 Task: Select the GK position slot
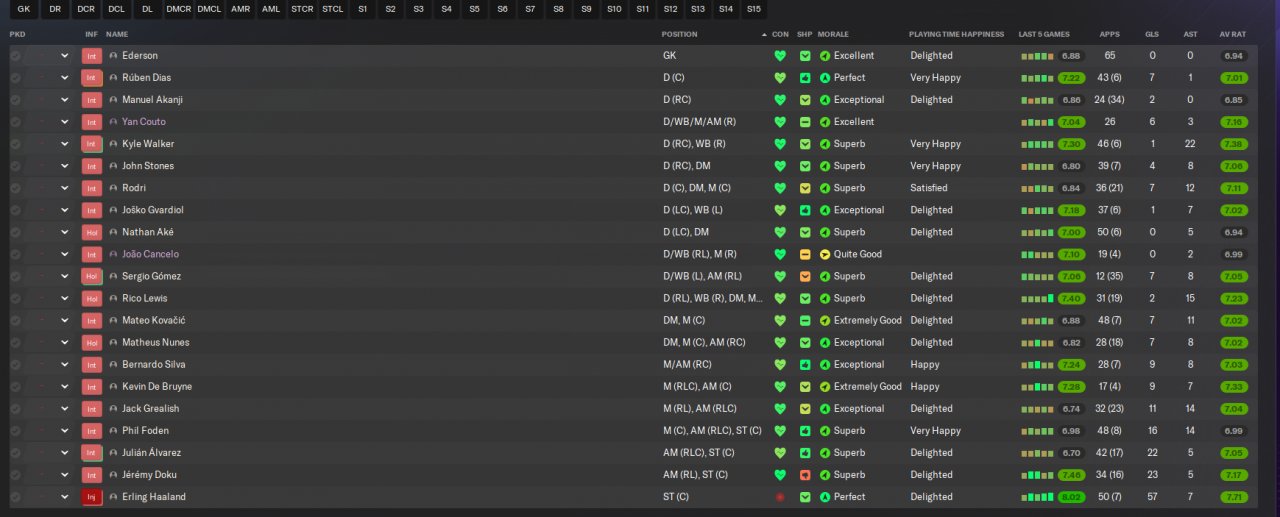click(x=24, y=9)
